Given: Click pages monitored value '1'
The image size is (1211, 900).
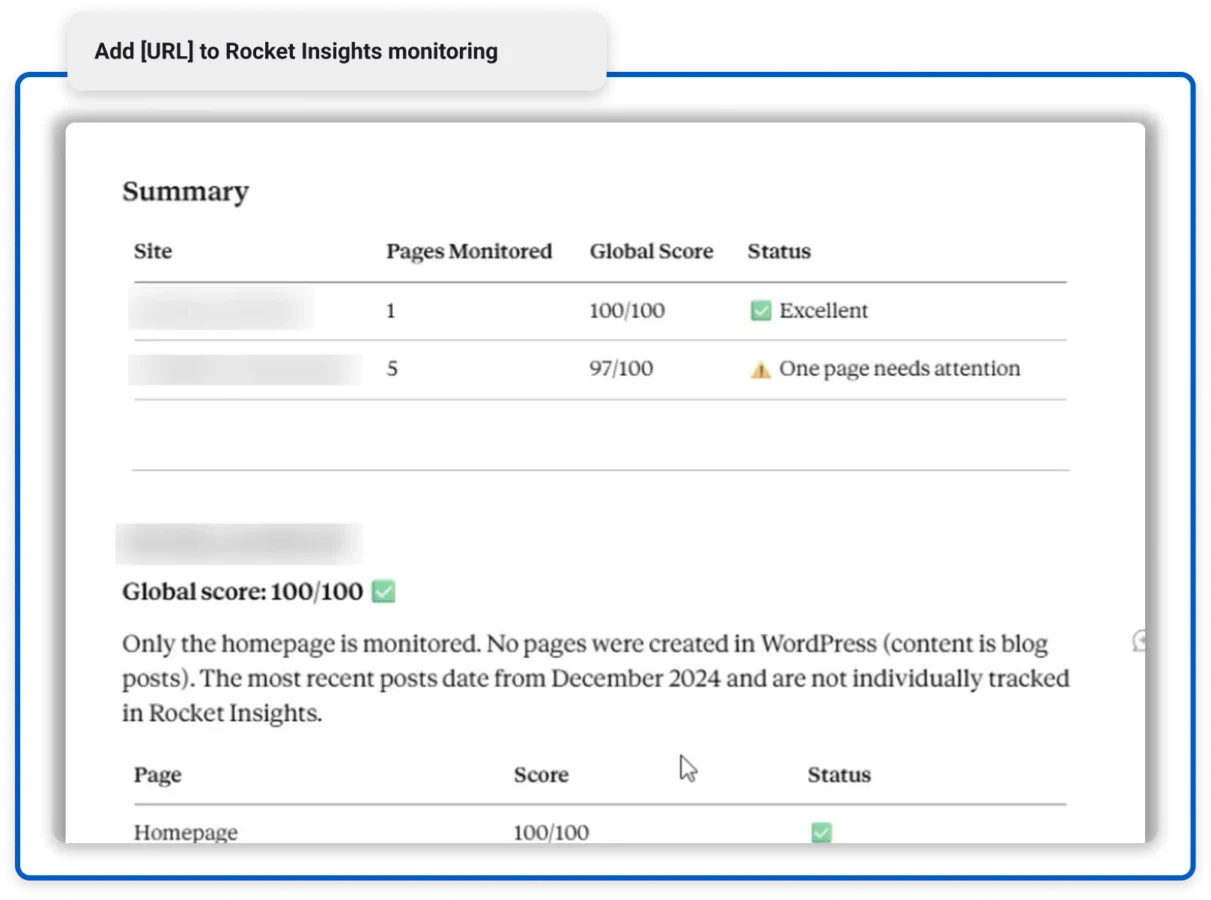Looking at the screenshot, I should pyautogui.click(x=391, y=311).
